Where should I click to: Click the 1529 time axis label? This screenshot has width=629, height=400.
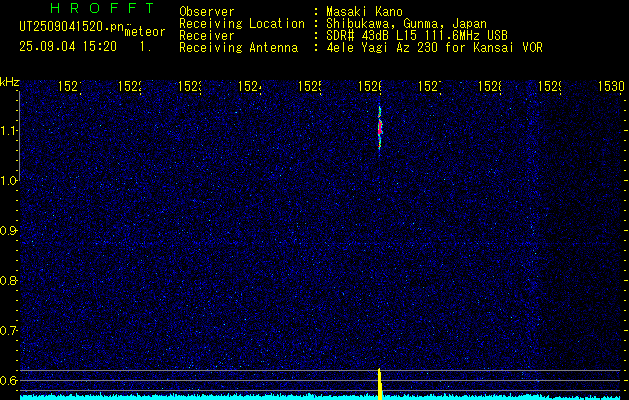tap(550, 86)
